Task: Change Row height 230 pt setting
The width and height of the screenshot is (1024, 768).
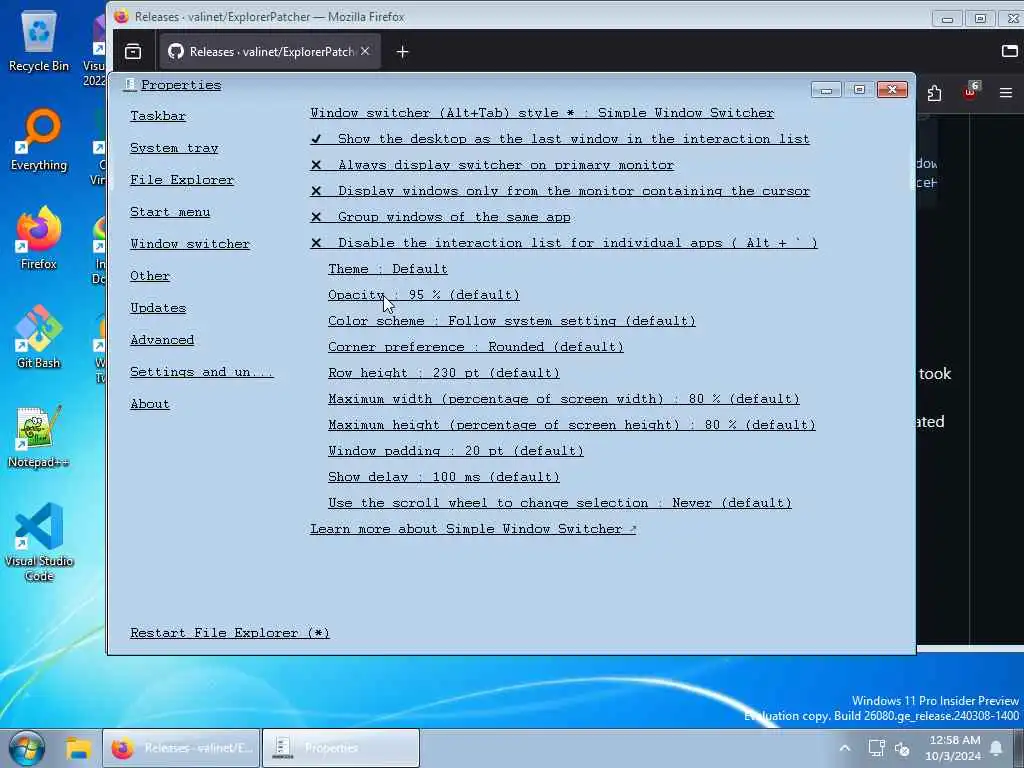Action: click(x=443, y=373)
